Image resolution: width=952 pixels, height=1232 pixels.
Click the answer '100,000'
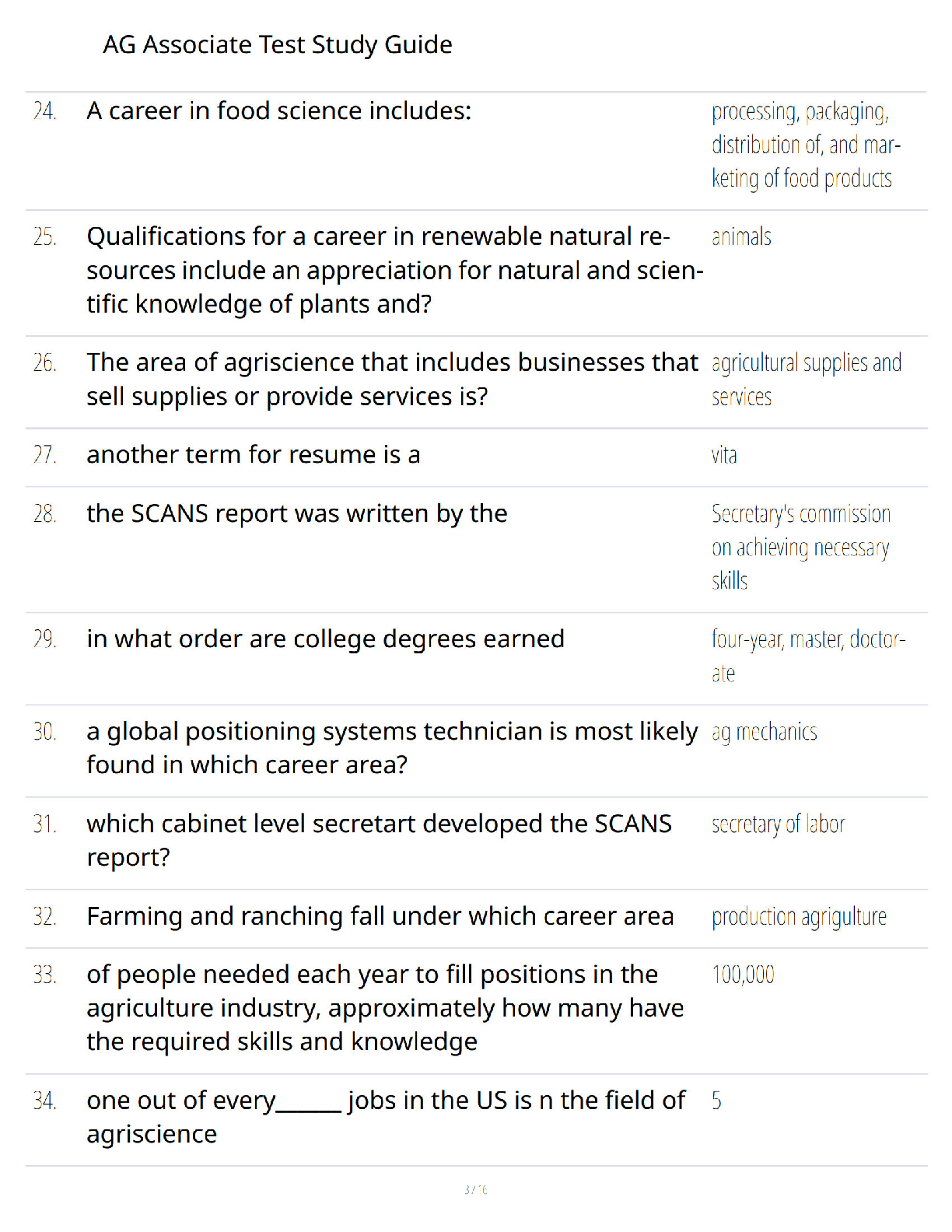tap(743, 975)
